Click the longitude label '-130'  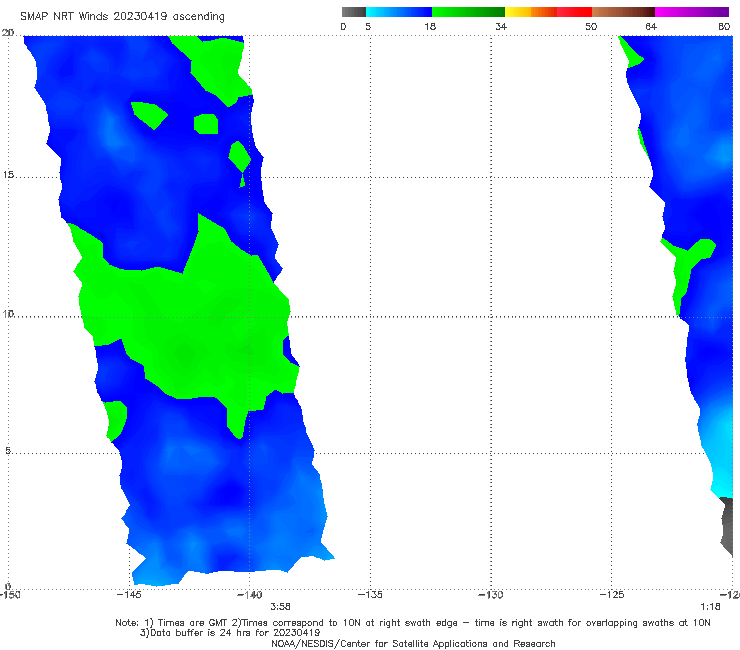click(491, 595)
